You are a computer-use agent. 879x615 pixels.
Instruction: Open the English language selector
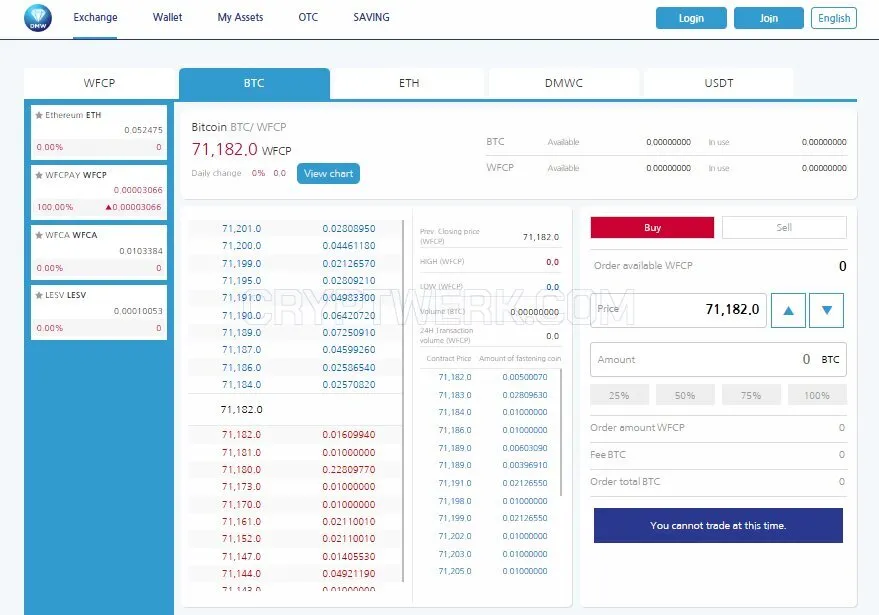(x=834, y=18)
